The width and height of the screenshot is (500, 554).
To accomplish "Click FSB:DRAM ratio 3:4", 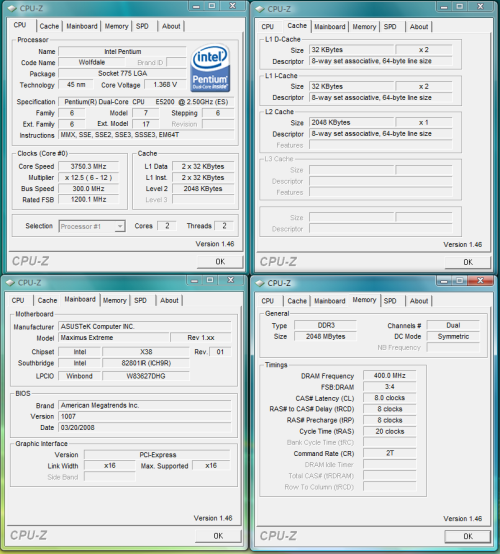I will point(389,387).
